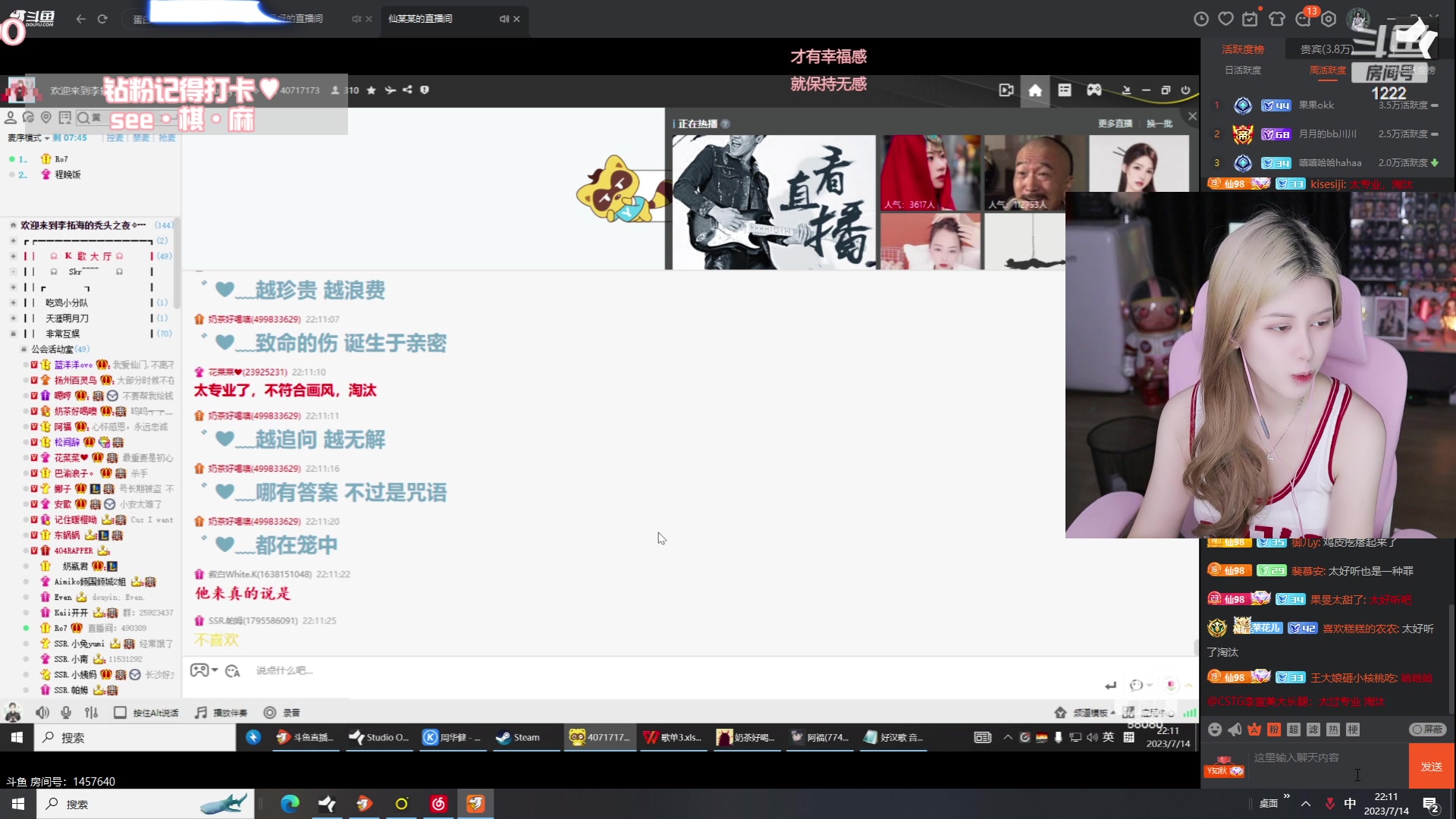This screenshot has height=819, width=1456.
Task: Open the audio mixer sliders icon
Action: [92, 713]
